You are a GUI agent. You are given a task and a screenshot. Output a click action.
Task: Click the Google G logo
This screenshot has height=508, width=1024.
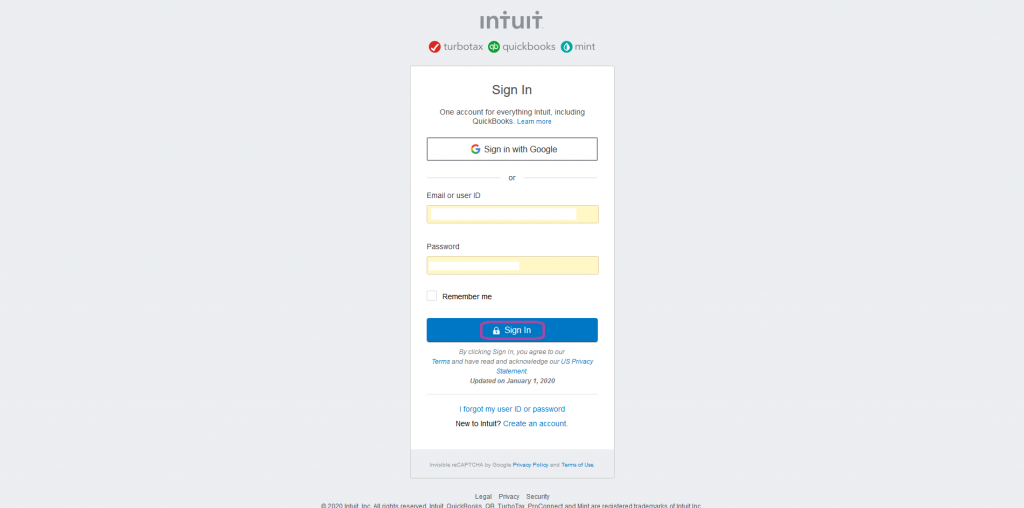pos(475,149)
